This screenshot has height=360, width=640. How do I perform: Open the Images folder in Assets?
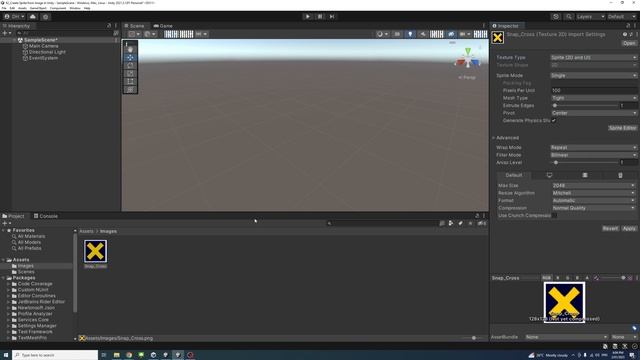coord(25,266)
